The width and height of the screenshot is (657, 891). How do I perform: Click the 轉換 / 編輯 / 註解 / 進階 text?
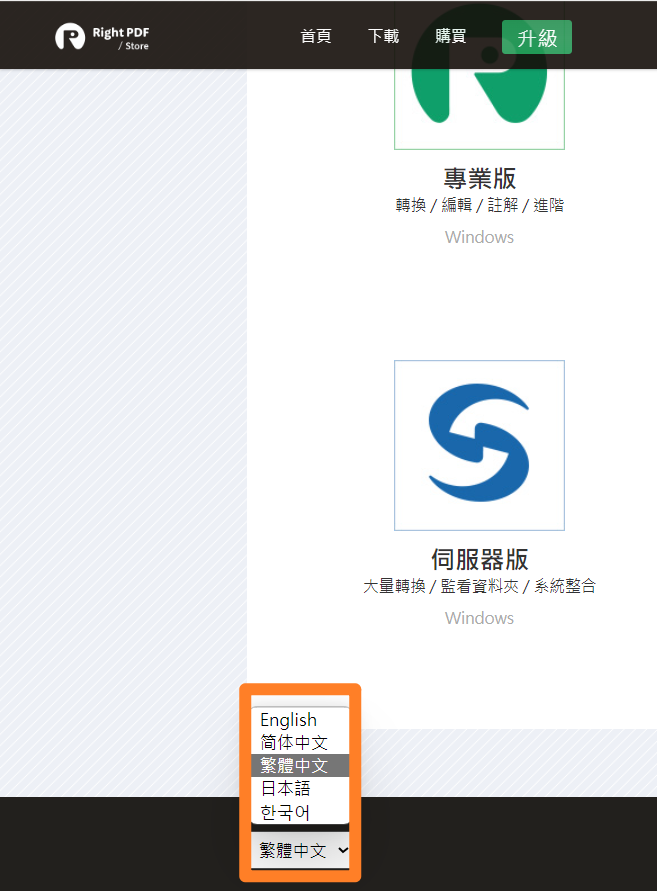pos(480,205)
